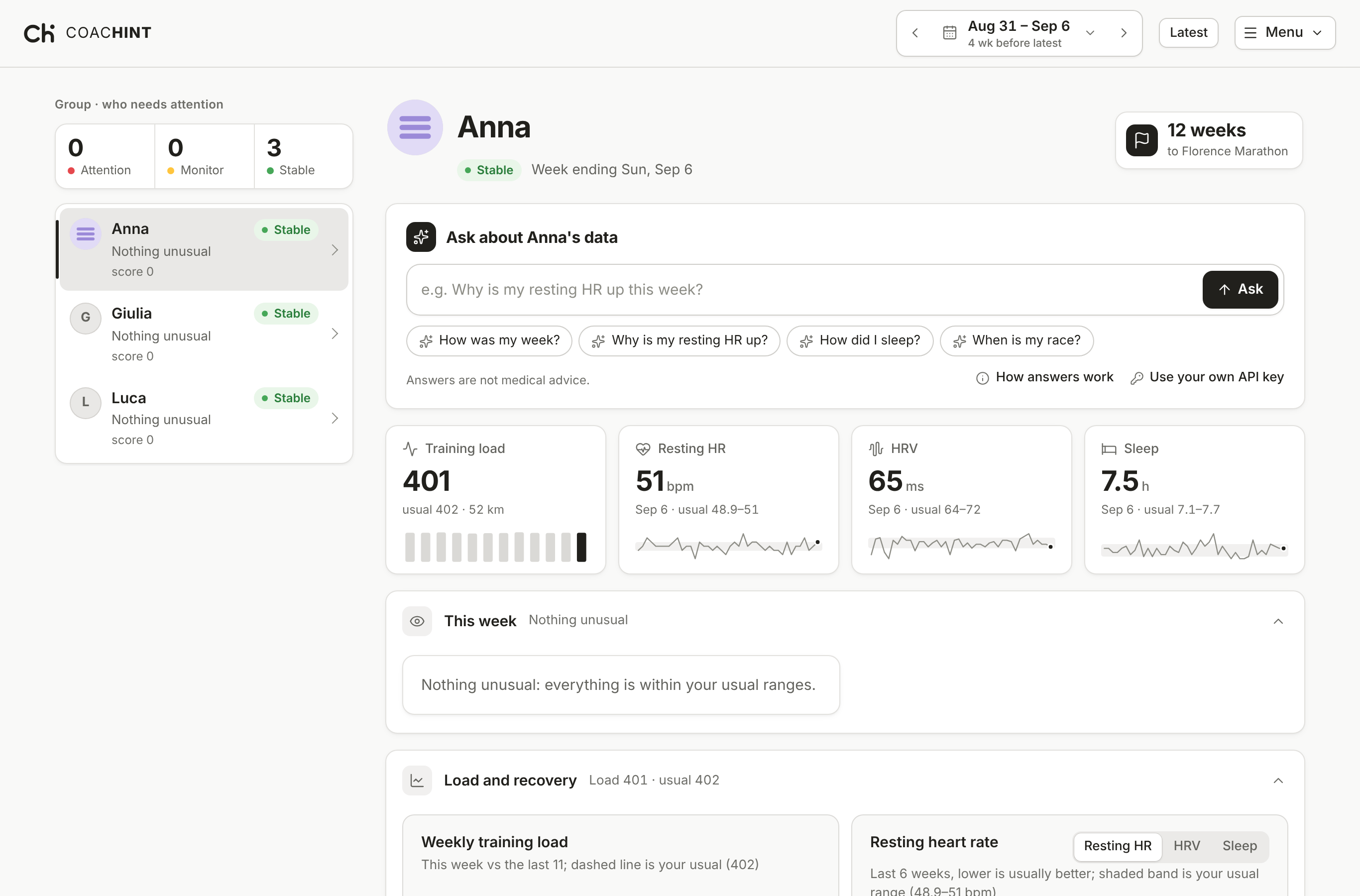Select the Resting HR chart toggle
1360x896 pixels.
1117,846
